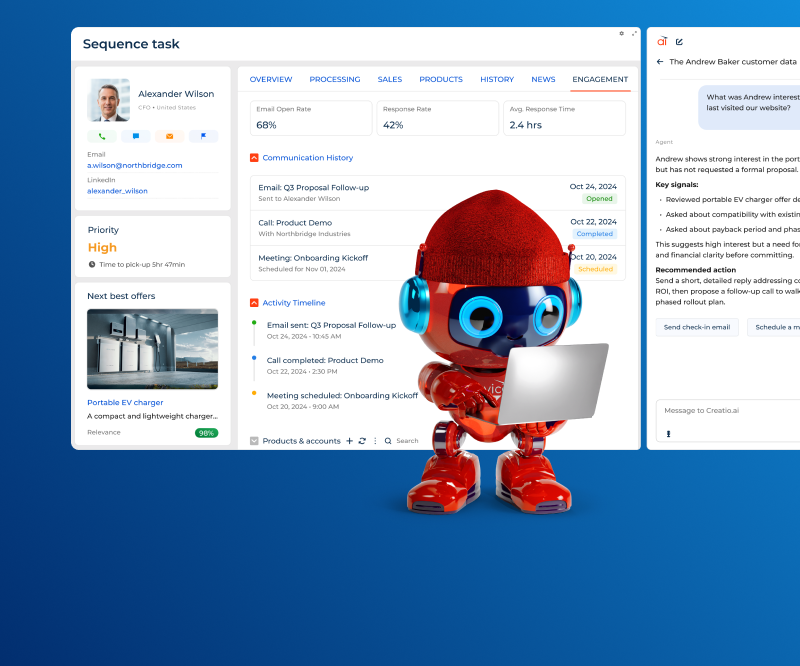Image resolution: width=800 pixels, height=666 pixels.
Task: Click the Portable EV charger product image
Action: click(x=153, y=349)
